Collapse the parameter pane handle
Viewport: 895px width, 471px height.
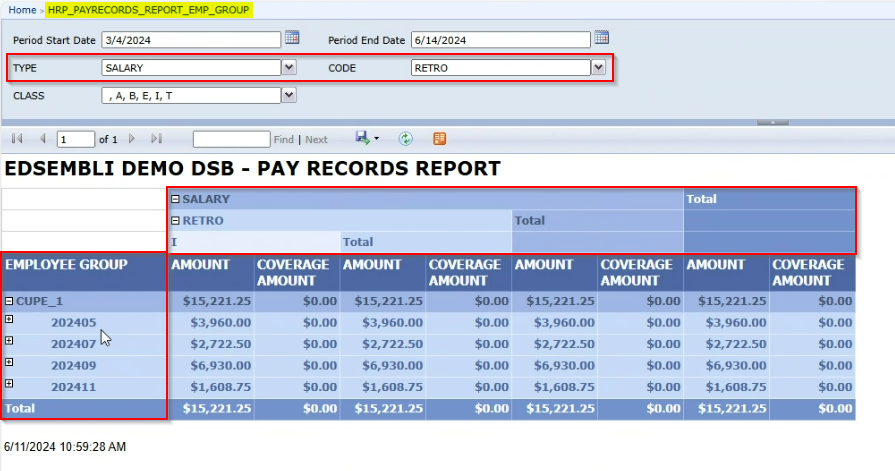(773, 122)
